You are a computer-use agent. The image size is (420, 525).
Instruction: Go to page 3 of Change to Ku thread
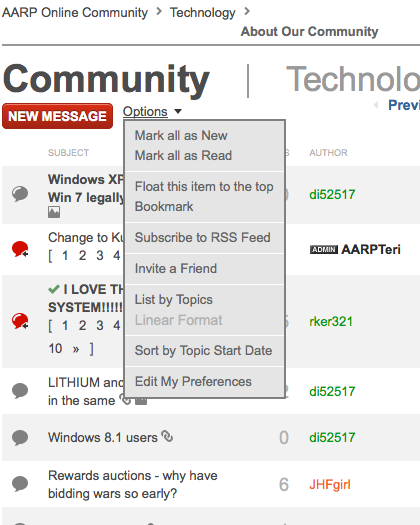tap(100, 256)
